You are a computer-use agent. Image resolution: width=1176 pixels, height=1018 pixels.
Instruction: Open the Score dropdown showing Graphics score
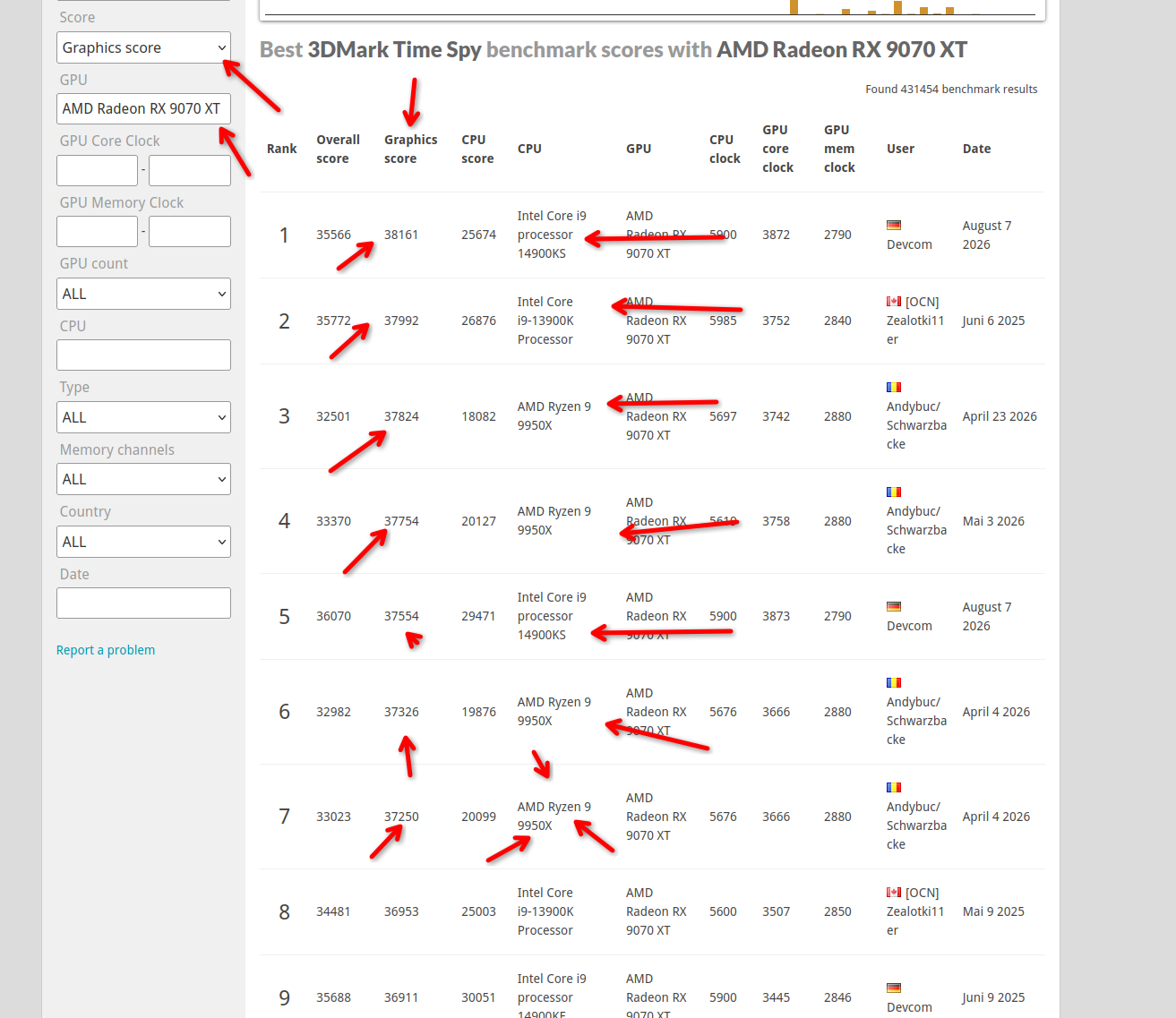[143, 47]
